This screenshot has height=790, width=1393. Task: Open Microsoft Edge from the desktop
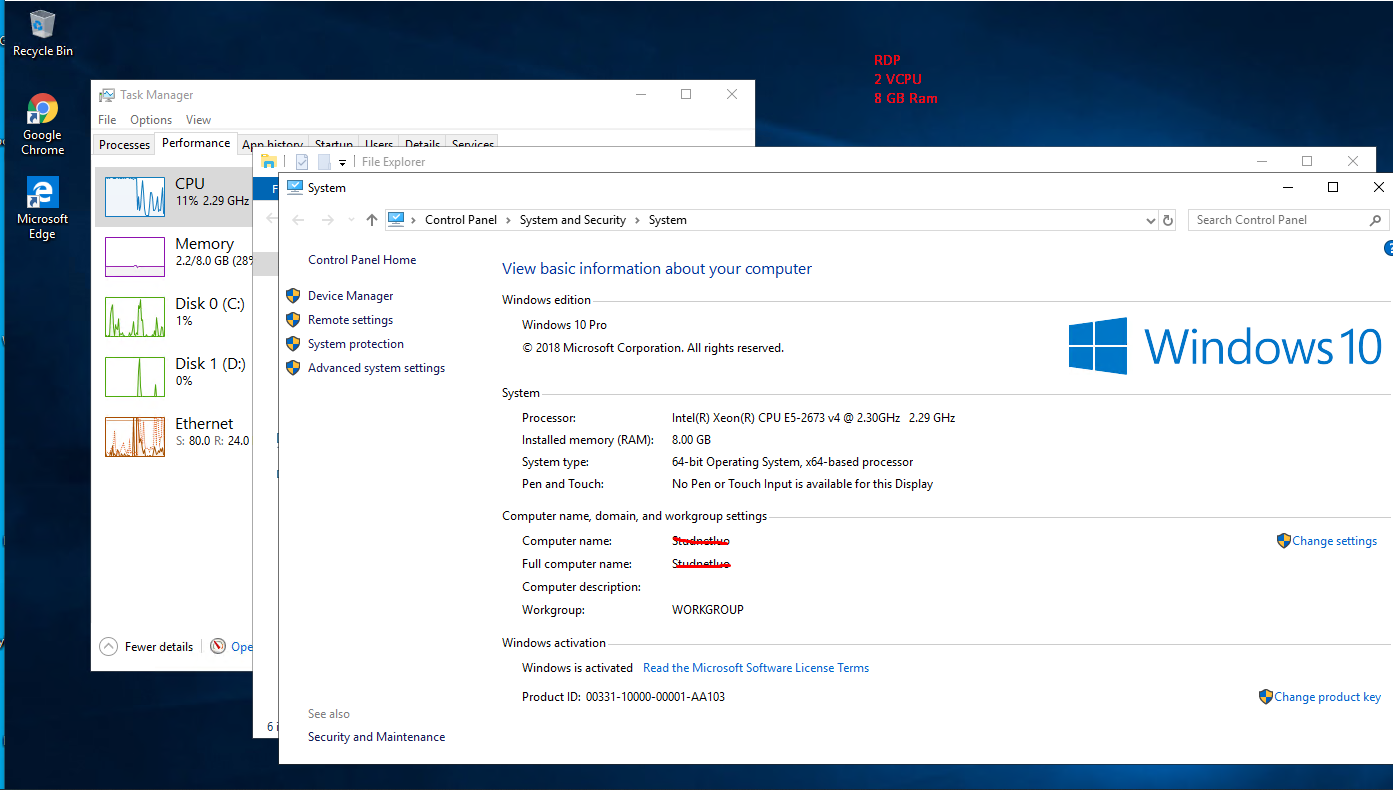41,192
